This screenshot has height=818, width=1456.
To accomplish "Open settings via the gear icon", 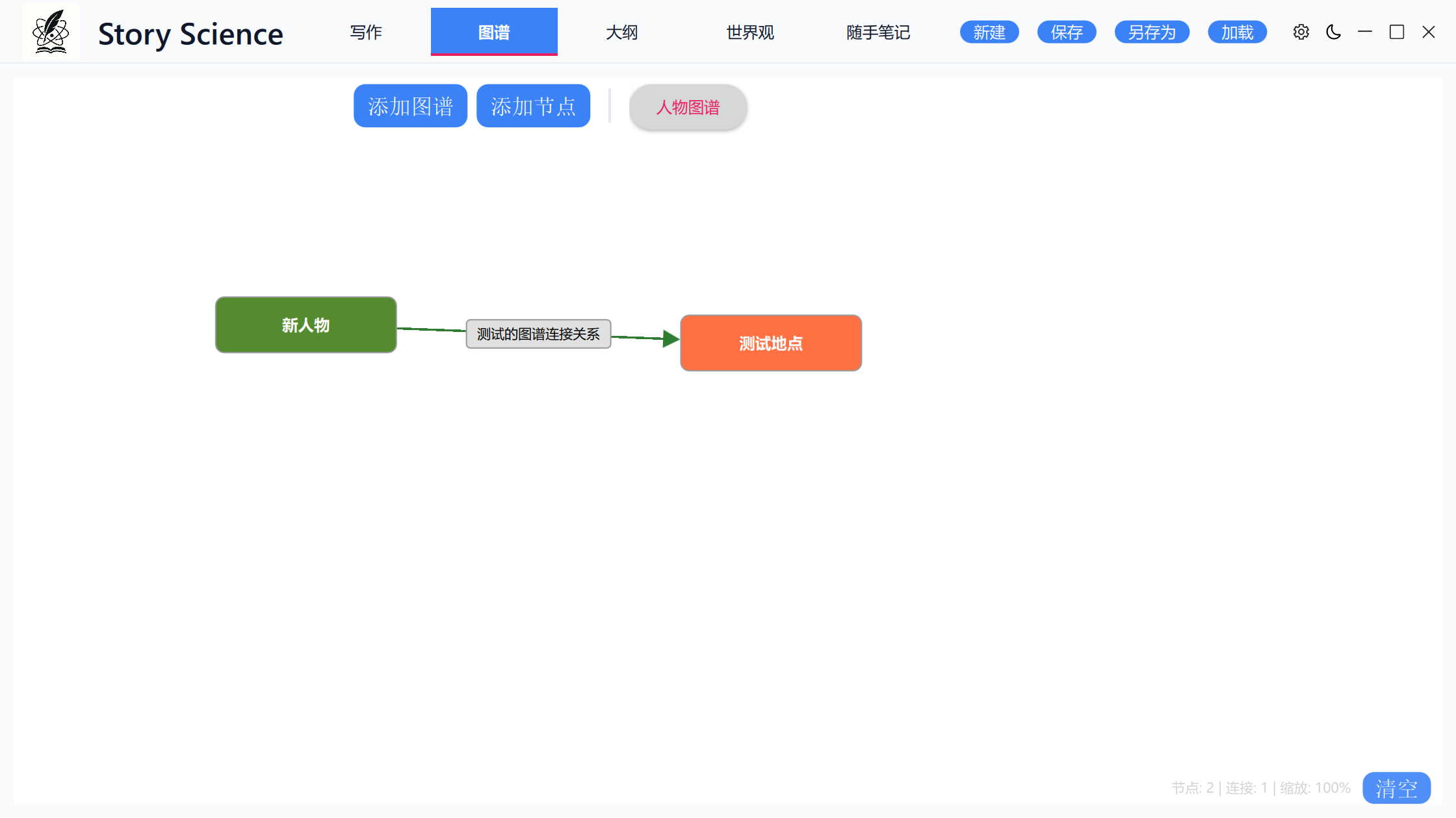I will click(1301, 32).
